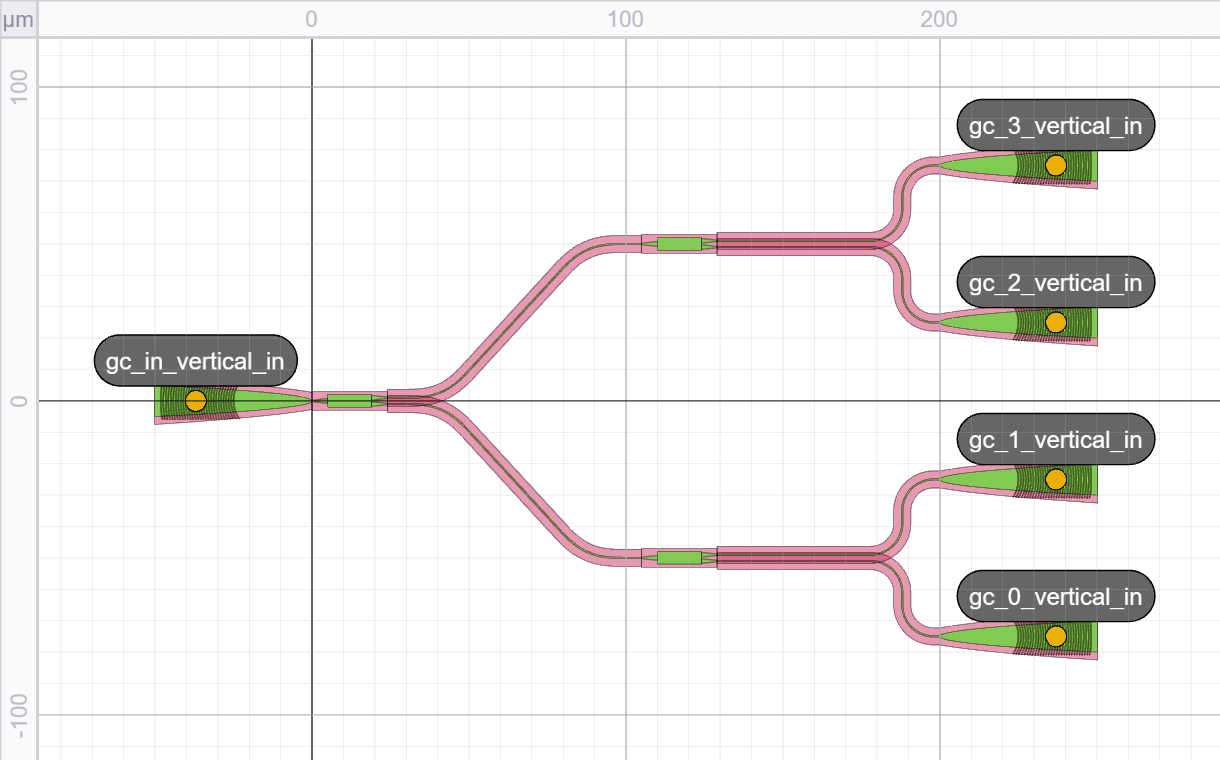Click the gc_2_vertical_in port label
This screenshot has height=760, width=1220.
[1055, 283]
